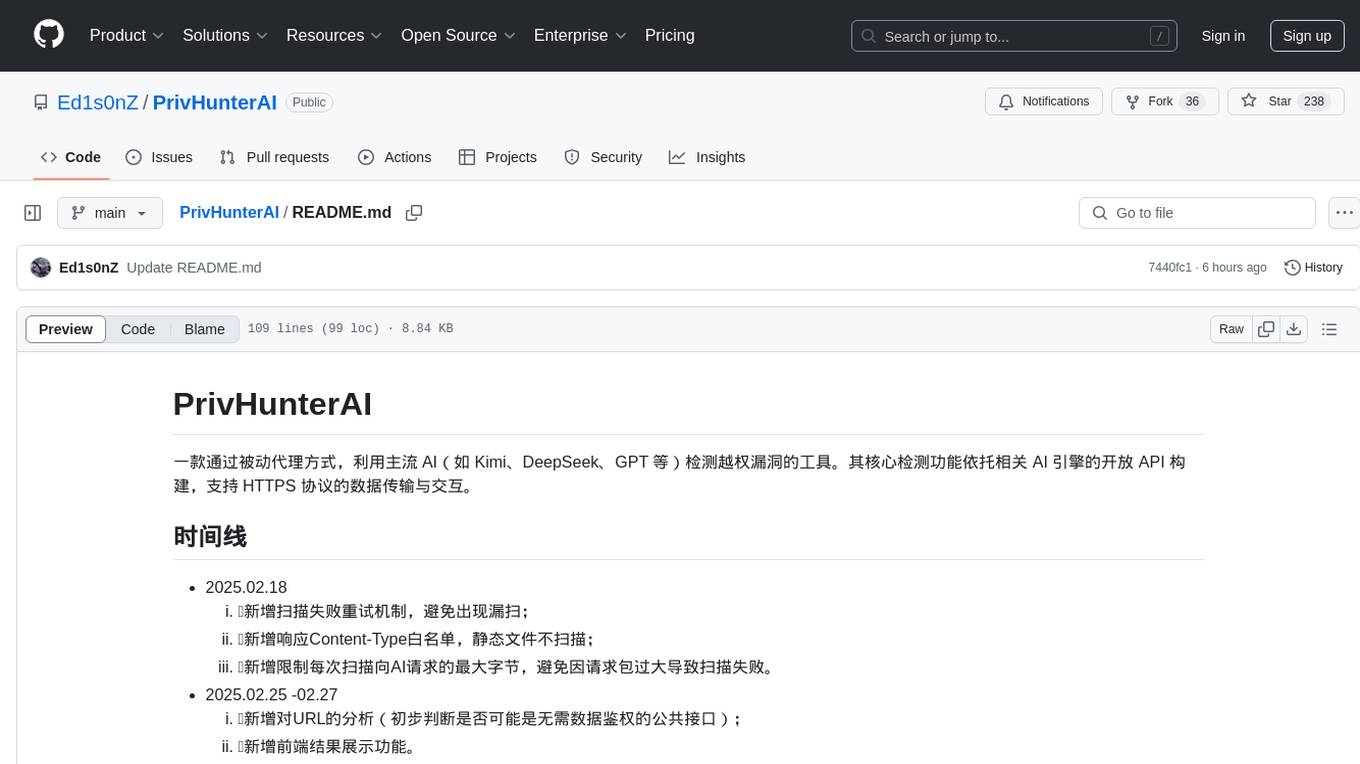Expand the Solutions menu
The height and width of the screenshot is (764, 1360).
(225, 35)
